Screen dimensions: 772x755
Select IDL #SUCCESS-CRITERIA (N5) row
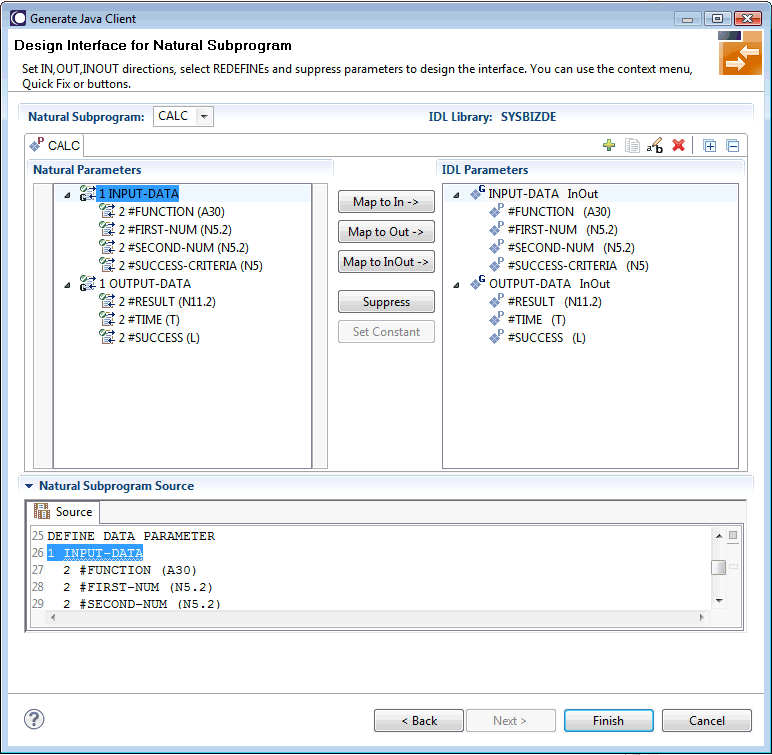click(x=578, y=265)
